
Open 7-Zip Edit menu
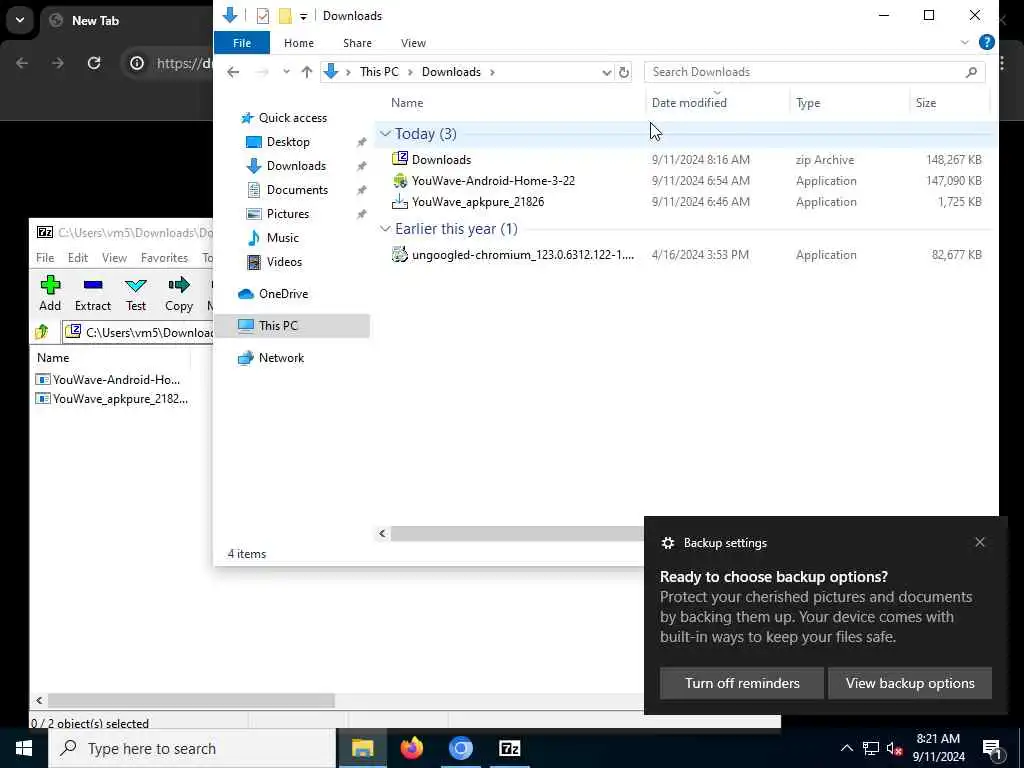click(78, 257)
